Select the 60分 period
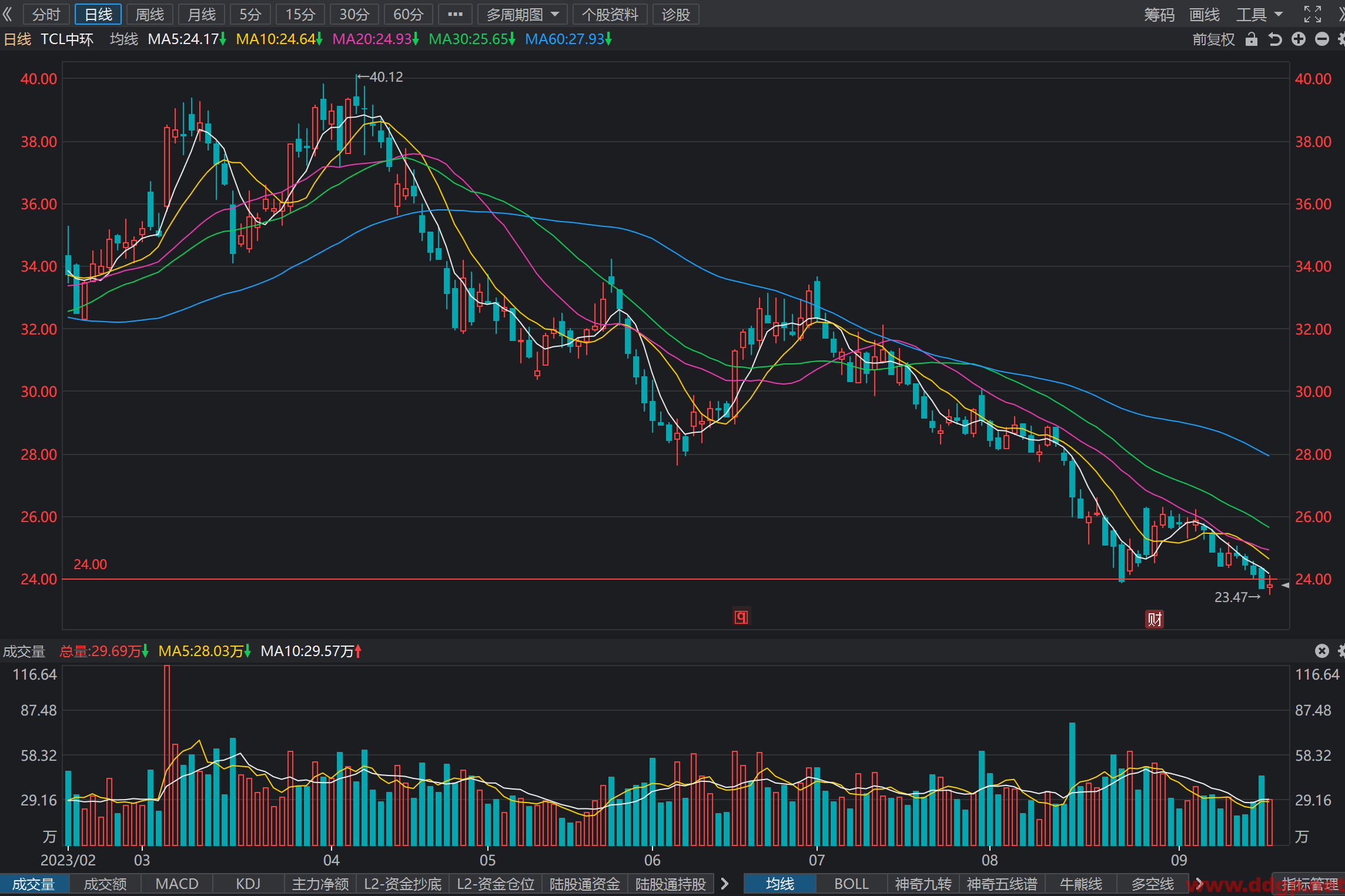This screenshot has width=1345, height=896. click(409, 14)
